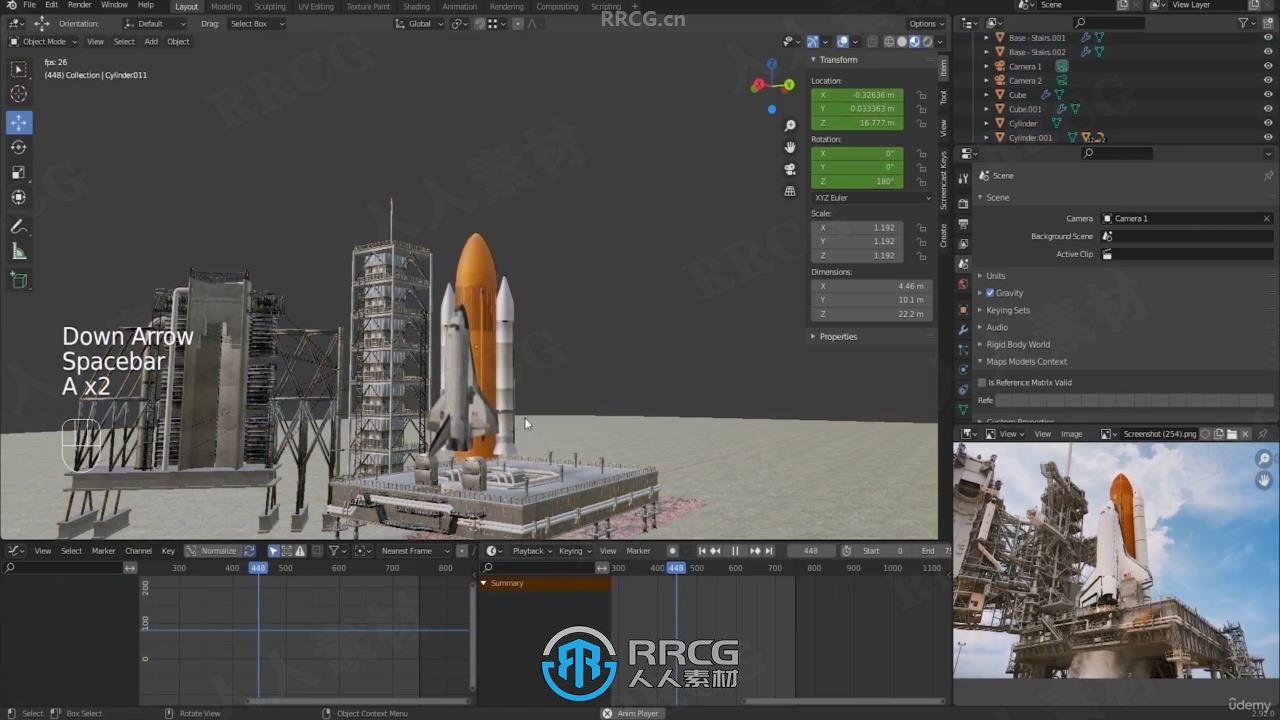Toggle Is Reference Matrix Valid checkbox
Screen dimensions: 1280x720
click(982, 382)
